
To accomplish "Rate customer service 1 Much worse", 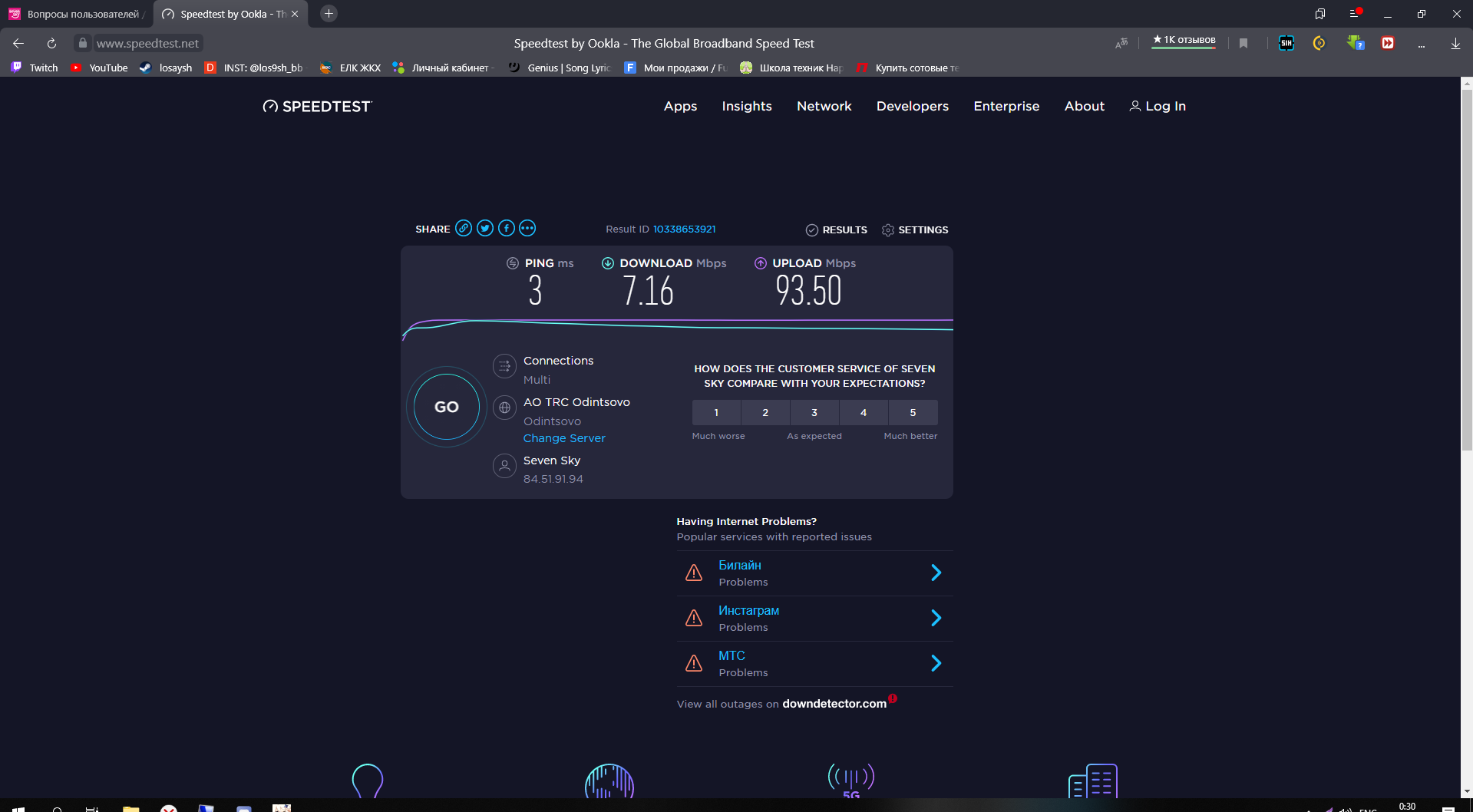I will point(716,412).
